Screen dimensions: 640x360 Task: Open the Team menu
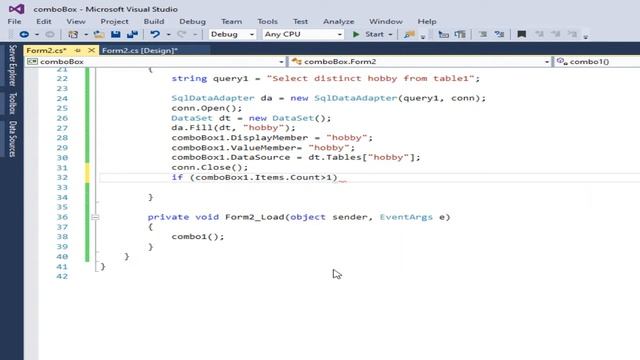point(231,21)
